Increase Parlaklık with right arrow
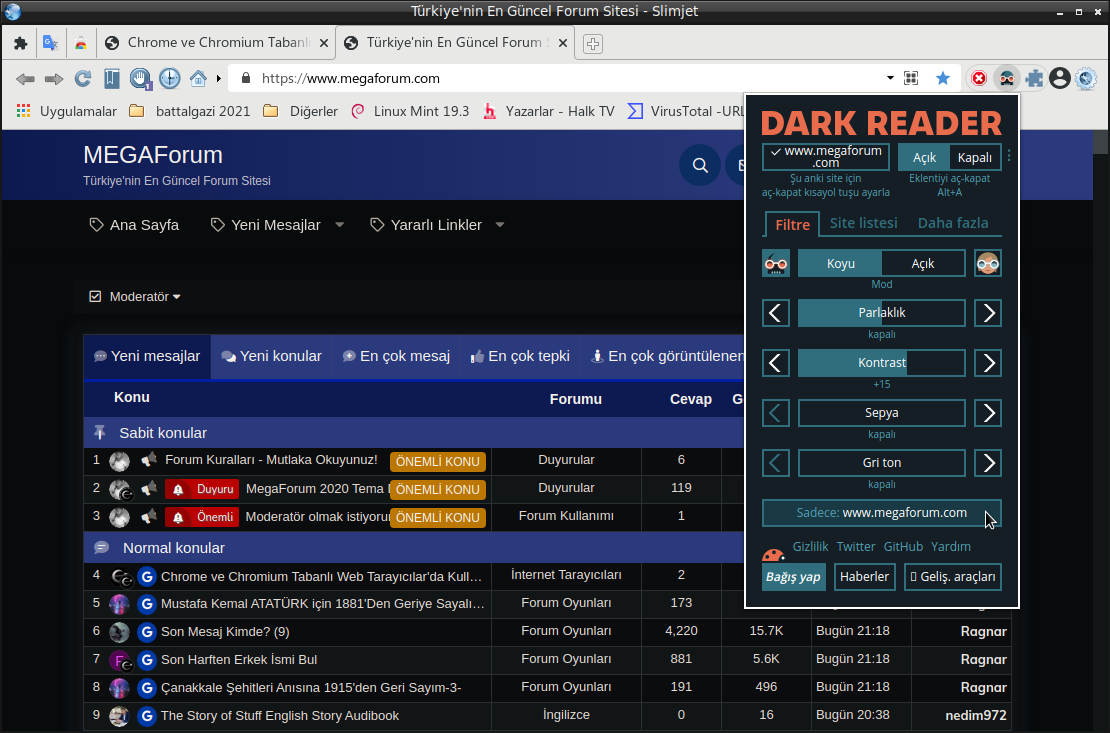Screen dimensions: 1110x733 click(x=988, y=313)
